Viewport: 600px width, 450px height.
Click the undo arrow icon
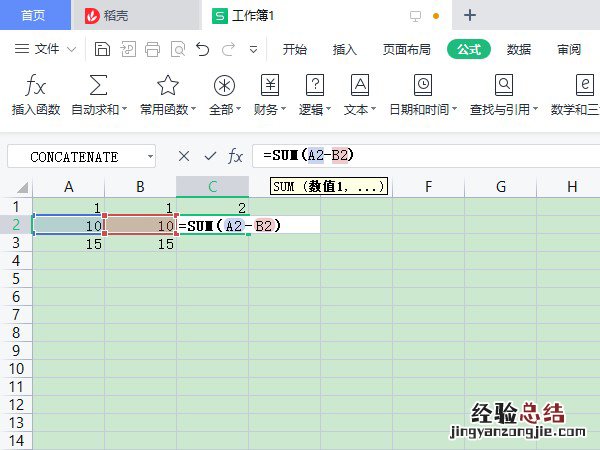pos(203,49)
